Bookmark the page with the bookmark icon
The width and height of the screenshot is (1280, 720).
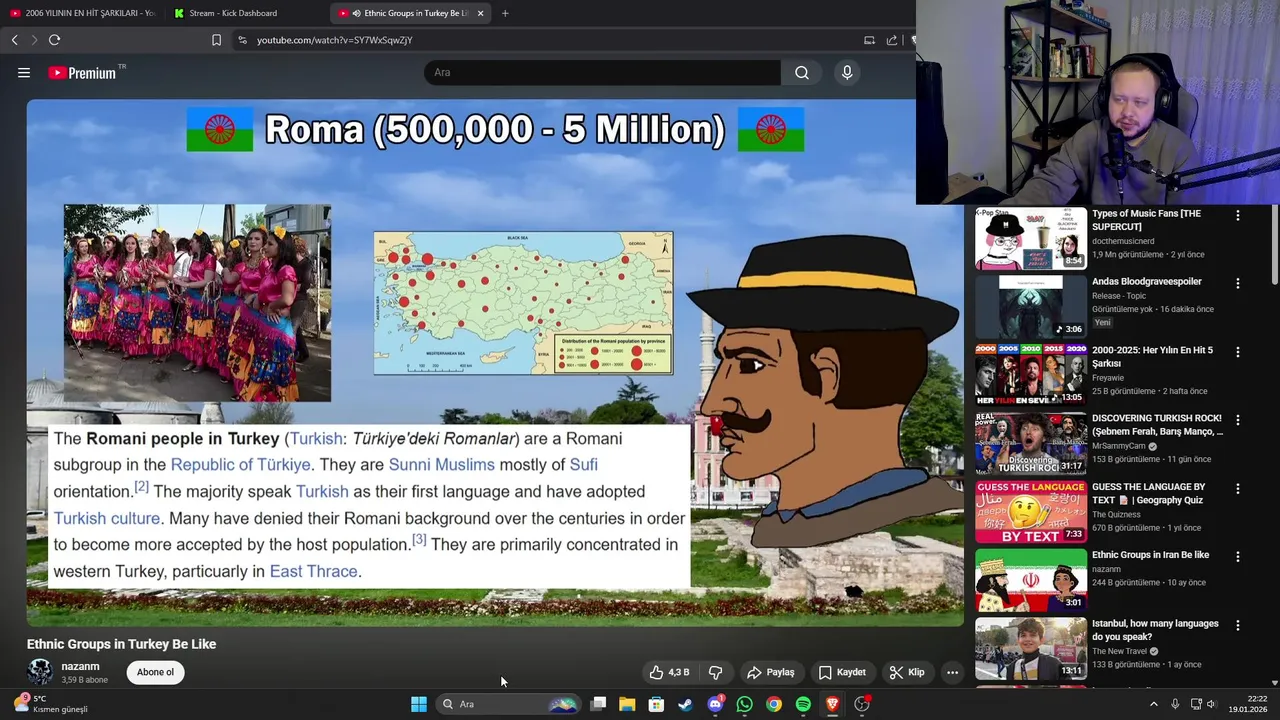(216, 40)
